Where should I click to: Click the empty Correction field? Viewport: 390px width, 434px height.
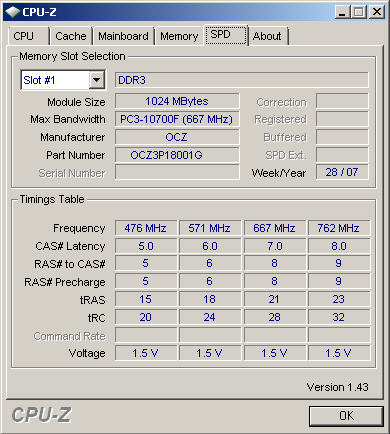342,101
